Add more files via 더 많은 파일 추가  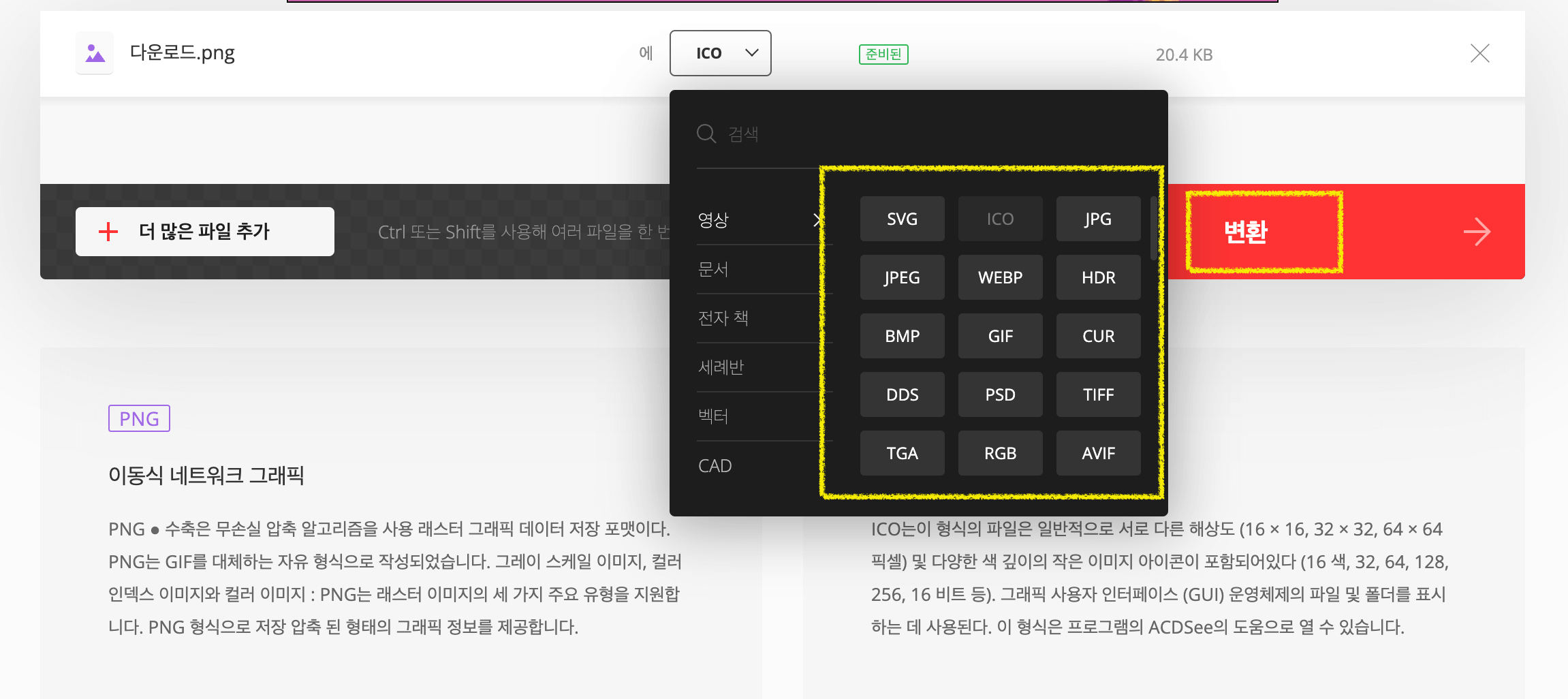pyautogui.click(x=204, y=232)
